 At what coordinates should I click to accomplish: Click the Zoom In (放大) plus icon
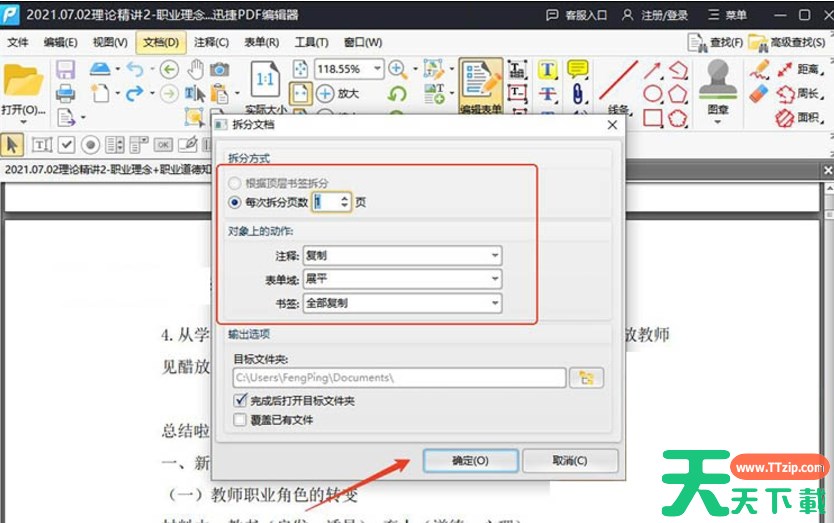pyautogui.click(x=325, y=94)
